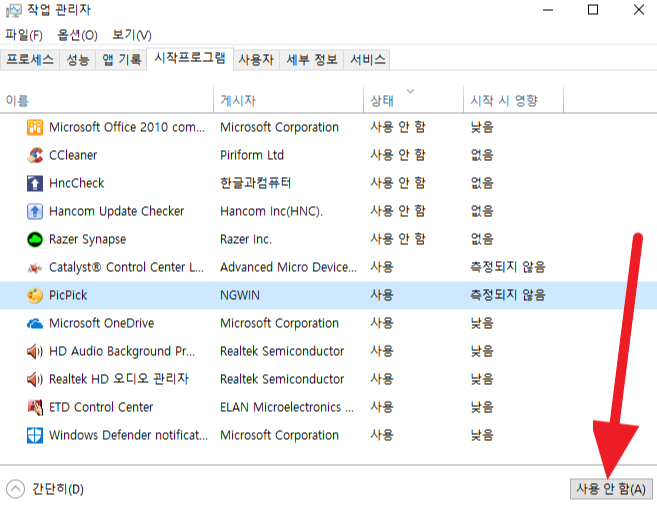Viewport: 657px width, 508px height.
Task: Click the Realtek HD 오디오 관리자 speaker icon
Action: tap(35, 379)
